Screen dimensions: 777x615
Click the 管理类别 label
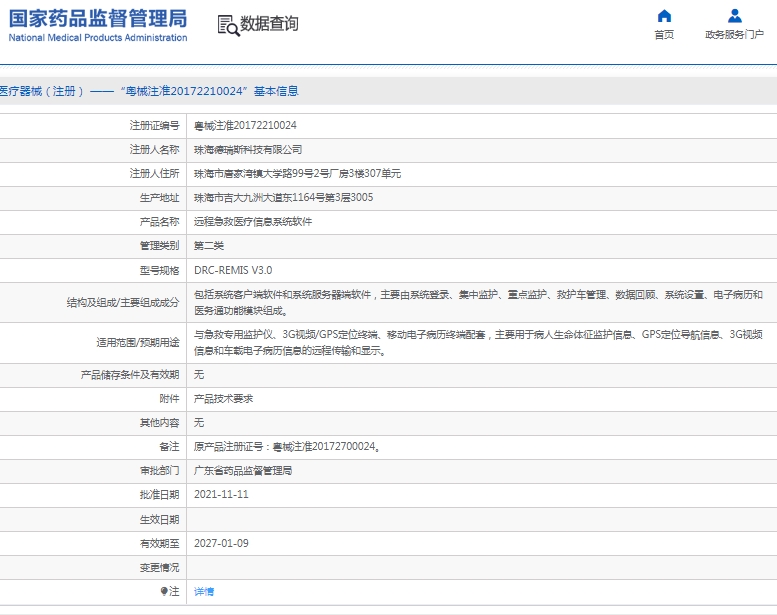click(160, 245)
